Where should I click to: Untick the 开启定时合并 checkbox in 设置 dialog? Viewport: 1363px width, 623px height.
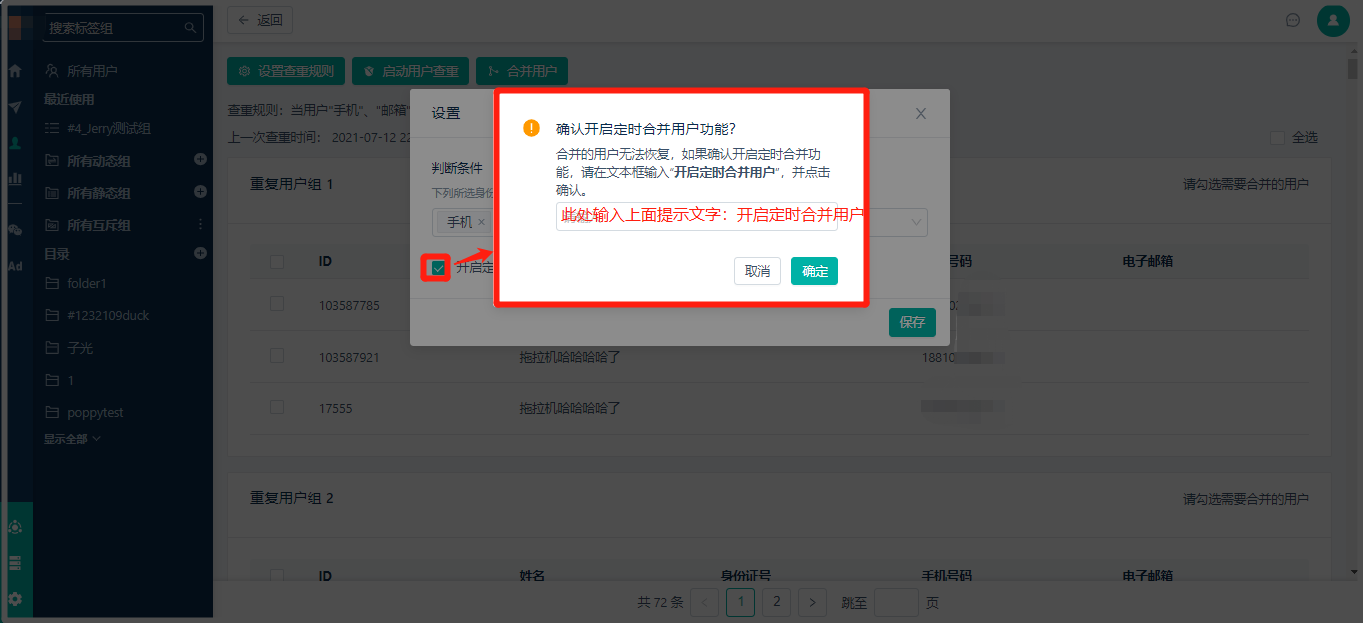(x=437, y=267)
